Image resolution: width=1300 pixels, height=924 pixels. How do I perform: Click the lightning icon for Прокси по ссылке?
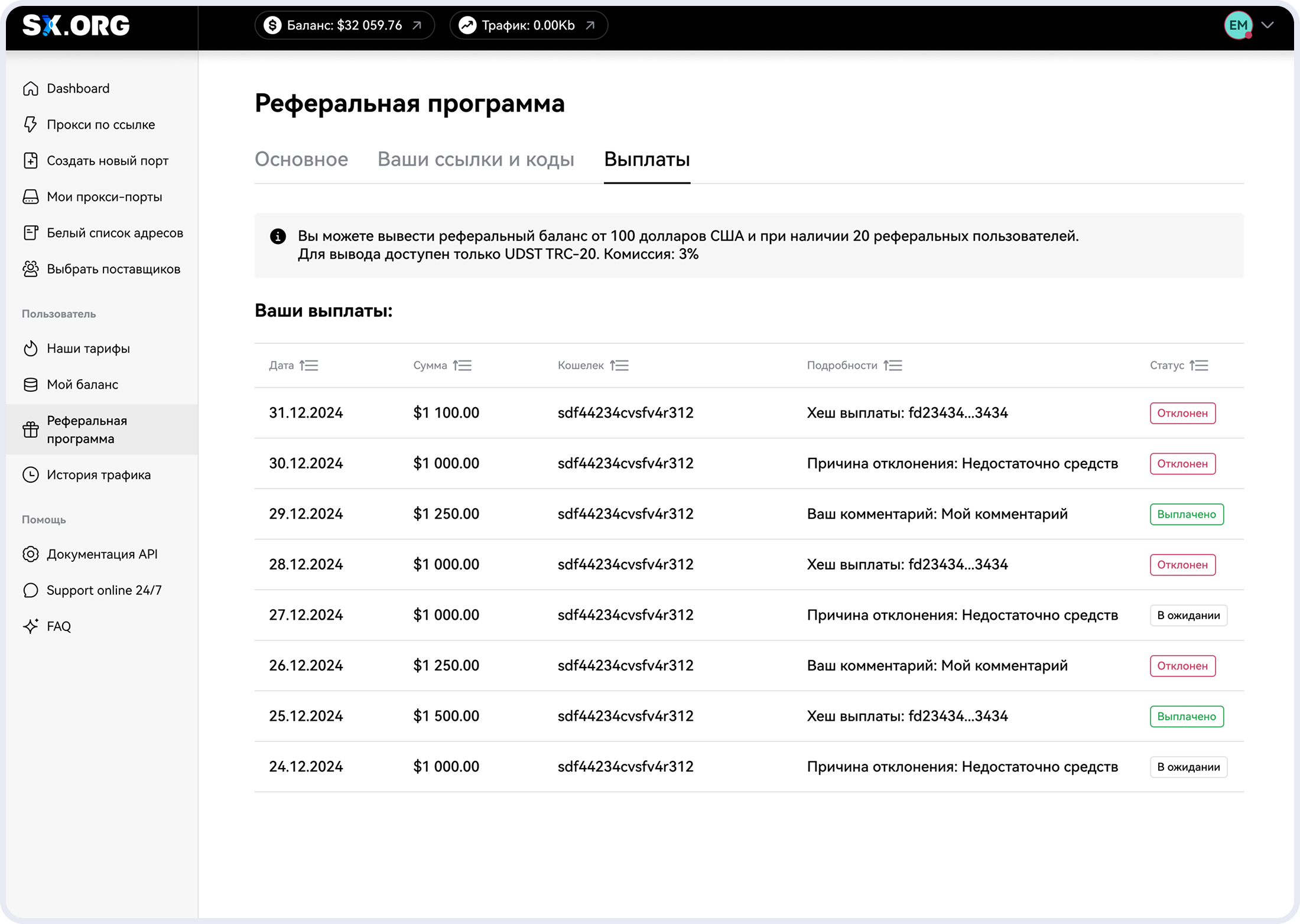click(31, 125)
